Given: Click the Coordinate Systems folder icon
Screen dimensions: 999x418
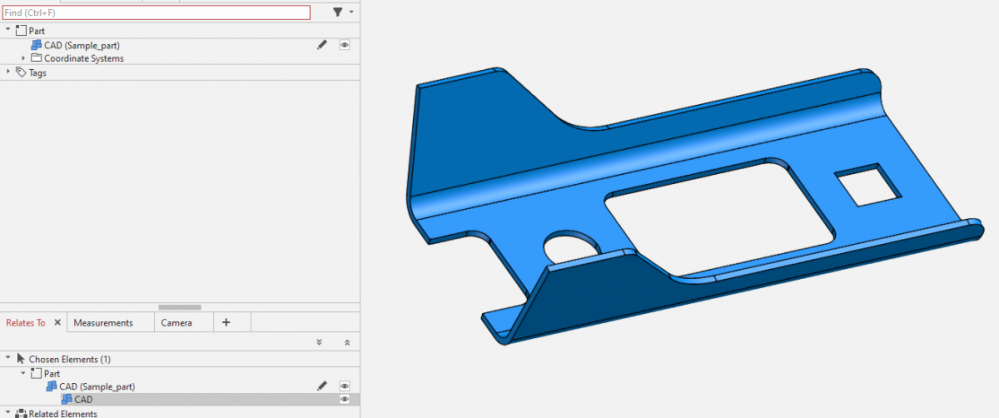Looking at the screenshot, I should (36, 58).
